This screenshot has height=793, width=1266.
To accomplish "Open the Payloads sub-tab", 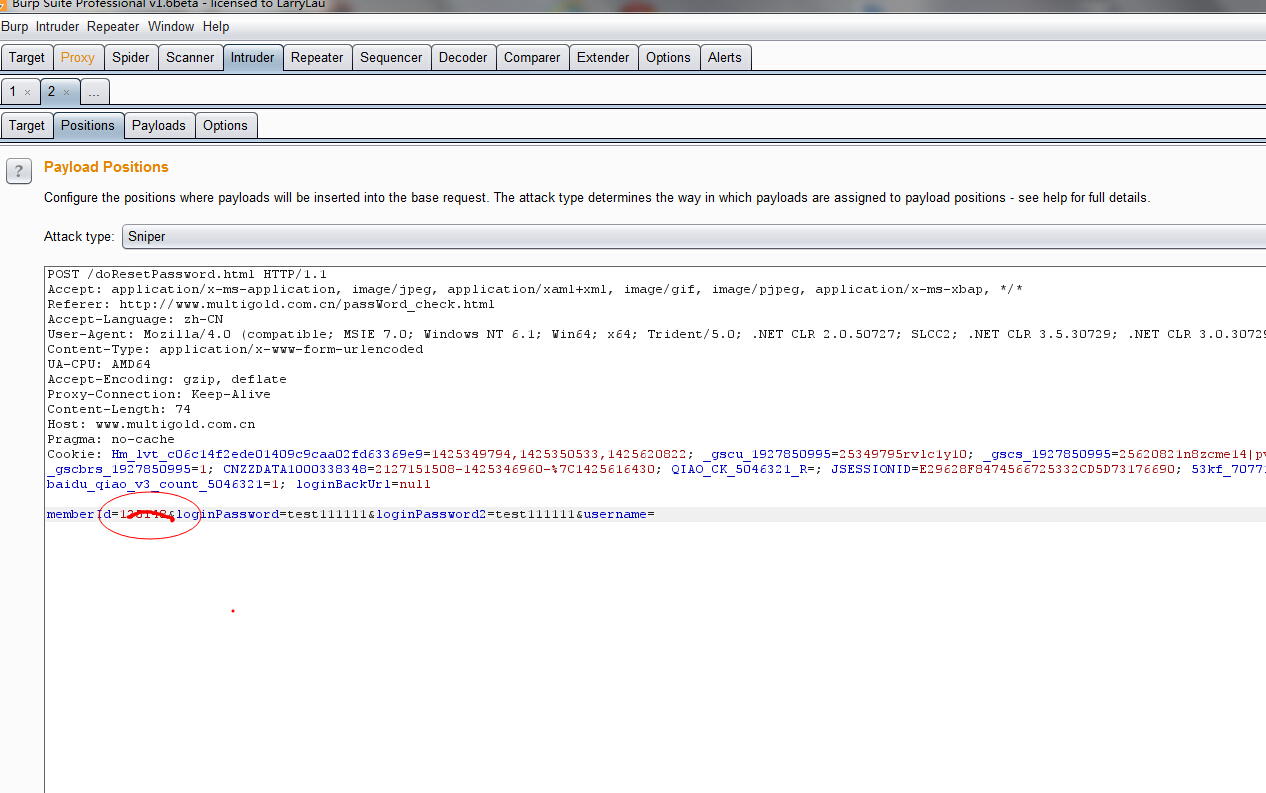I will pos(159,126).
